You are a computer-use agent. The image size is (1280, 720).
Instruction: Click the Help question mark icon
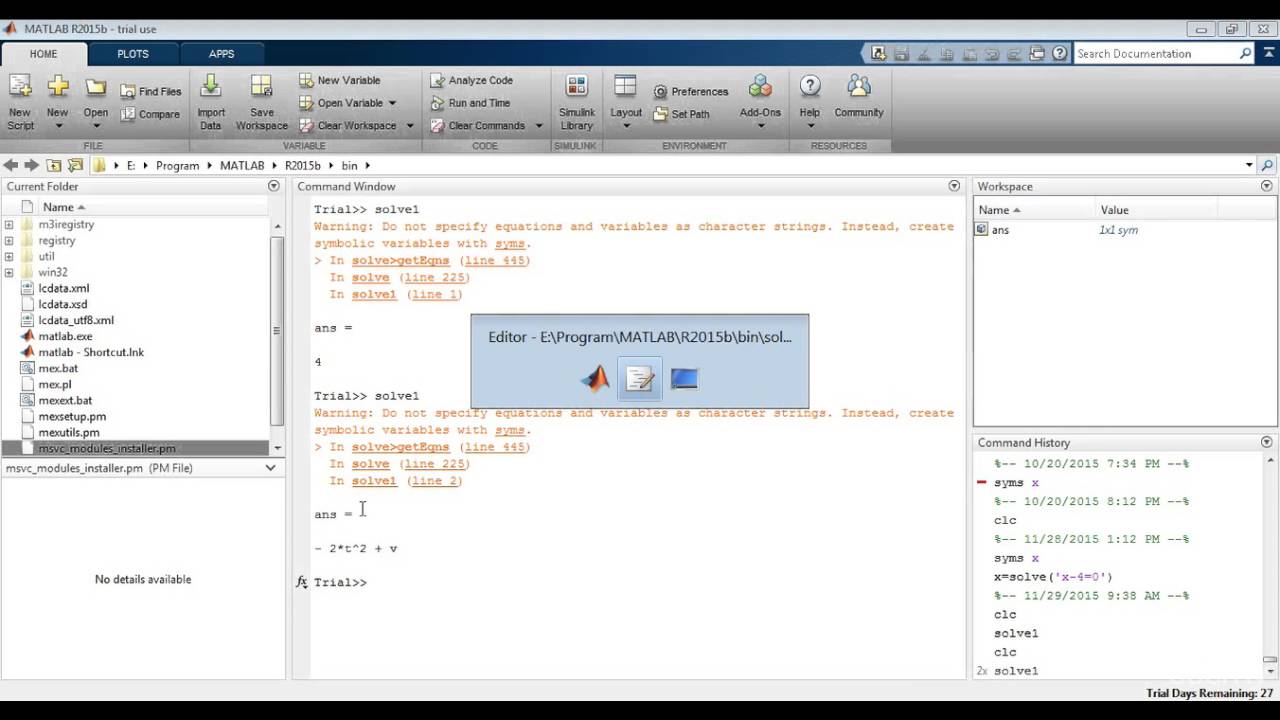tap(810, 87)
